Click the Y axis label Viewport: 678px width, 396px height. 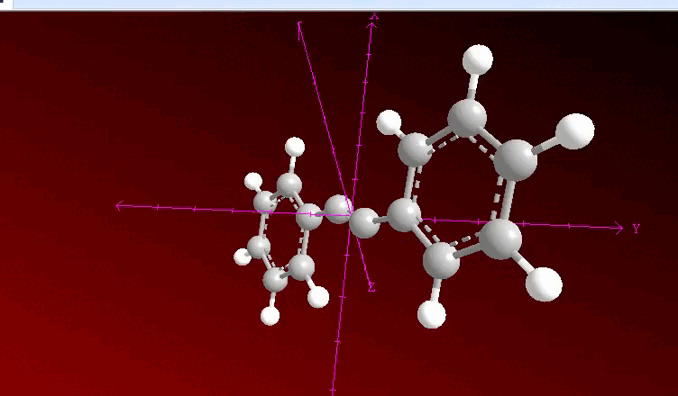tap(636, 228)
